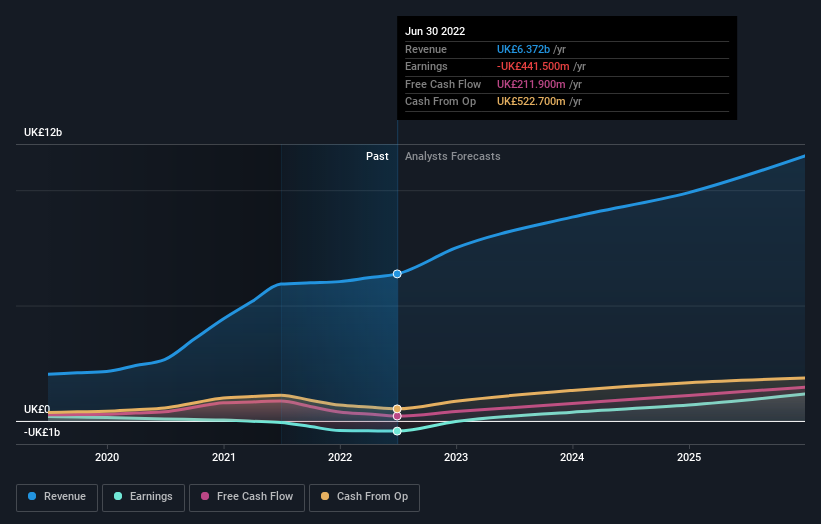The image size is (821, 524).
Task: Click the -UK£1b y-axis label
Action: (x=42, y=432)
